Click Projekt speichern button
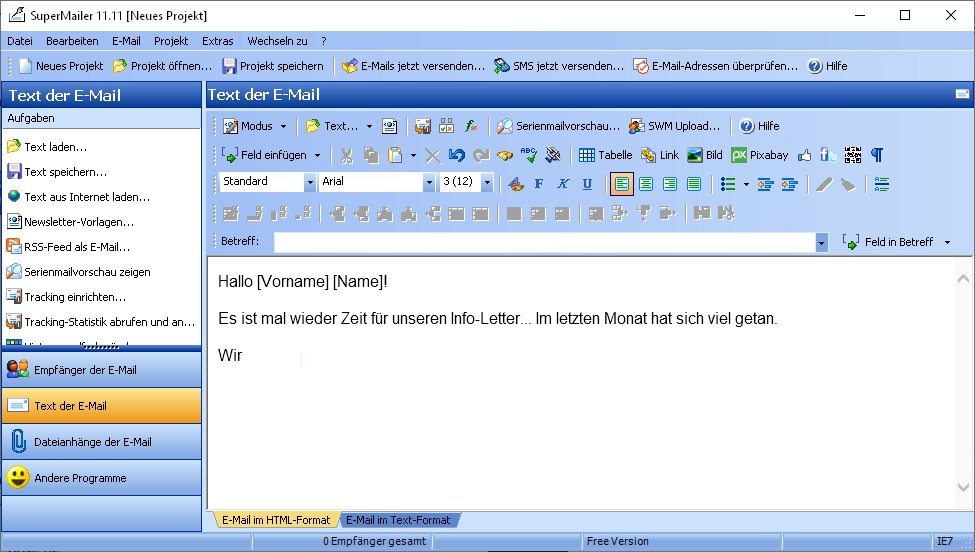This screenshot has width=975, height=552. [273, 66]
